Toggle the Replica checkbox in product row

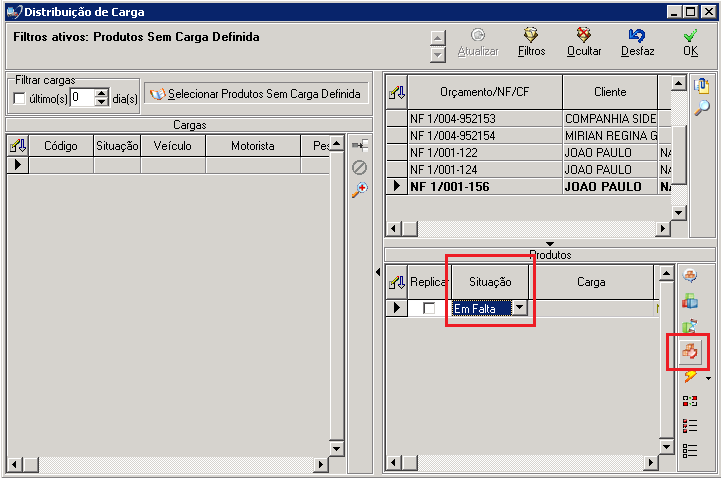(x=429, y=308)
